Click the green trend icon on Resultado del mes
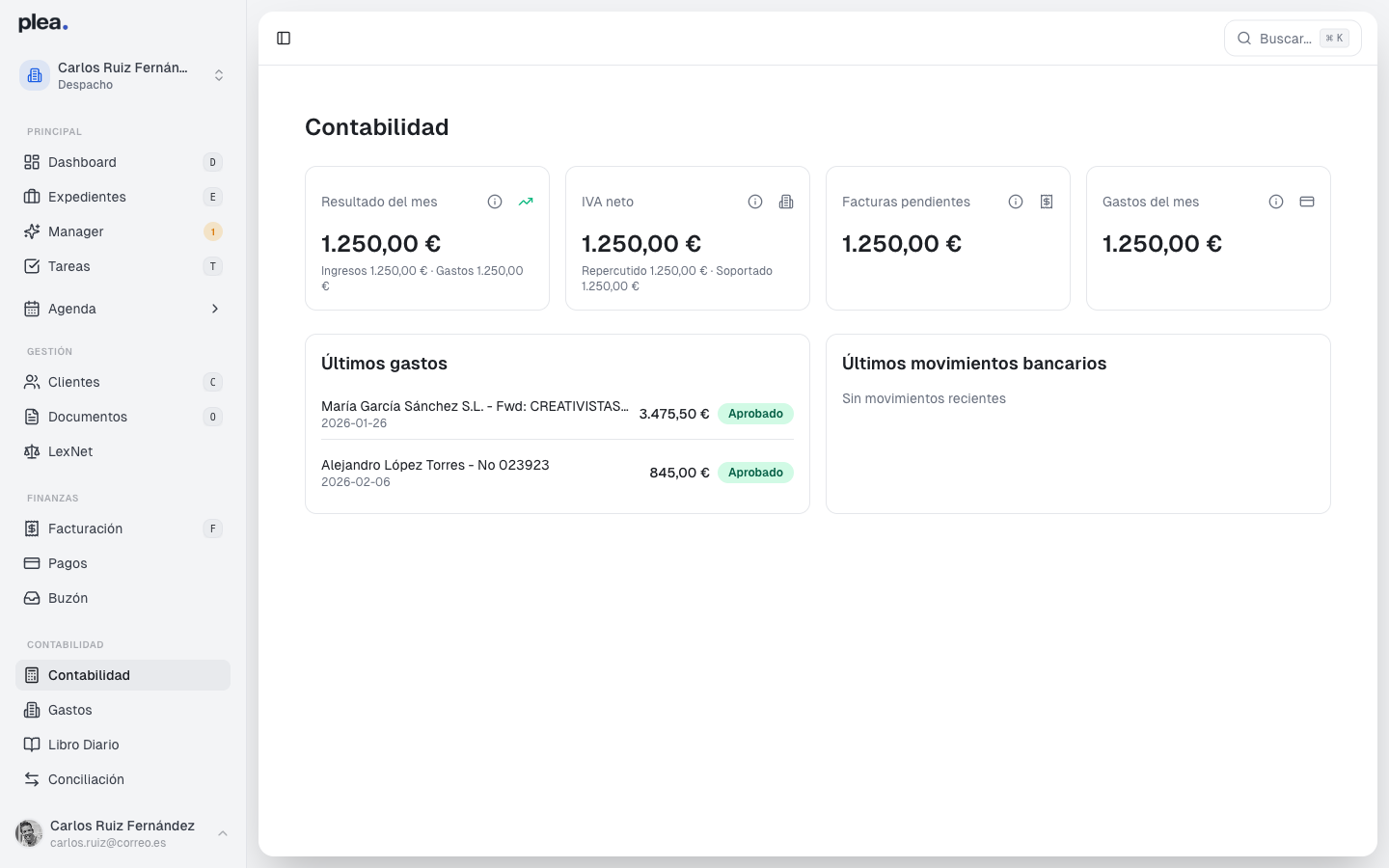This screenshot has width=1389, height=868. pyautogui.click(x=526, y=202)
